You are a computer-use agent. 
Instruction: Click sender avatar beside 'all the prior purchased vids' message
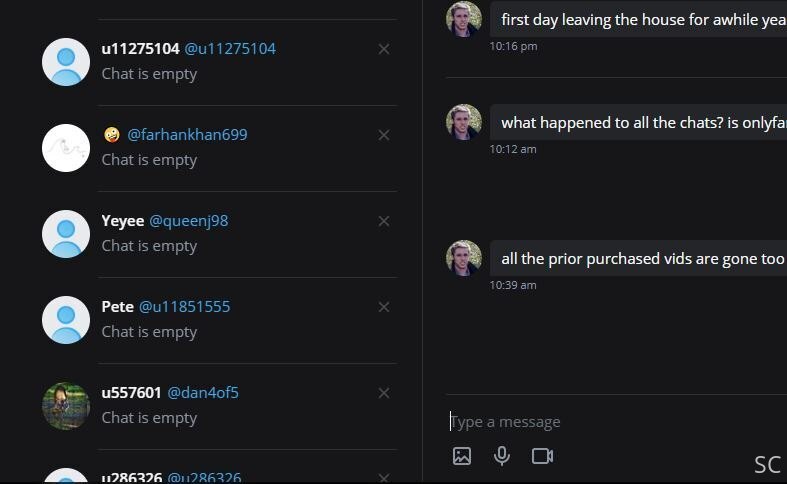pyautogui.click(x=464, y=258)
